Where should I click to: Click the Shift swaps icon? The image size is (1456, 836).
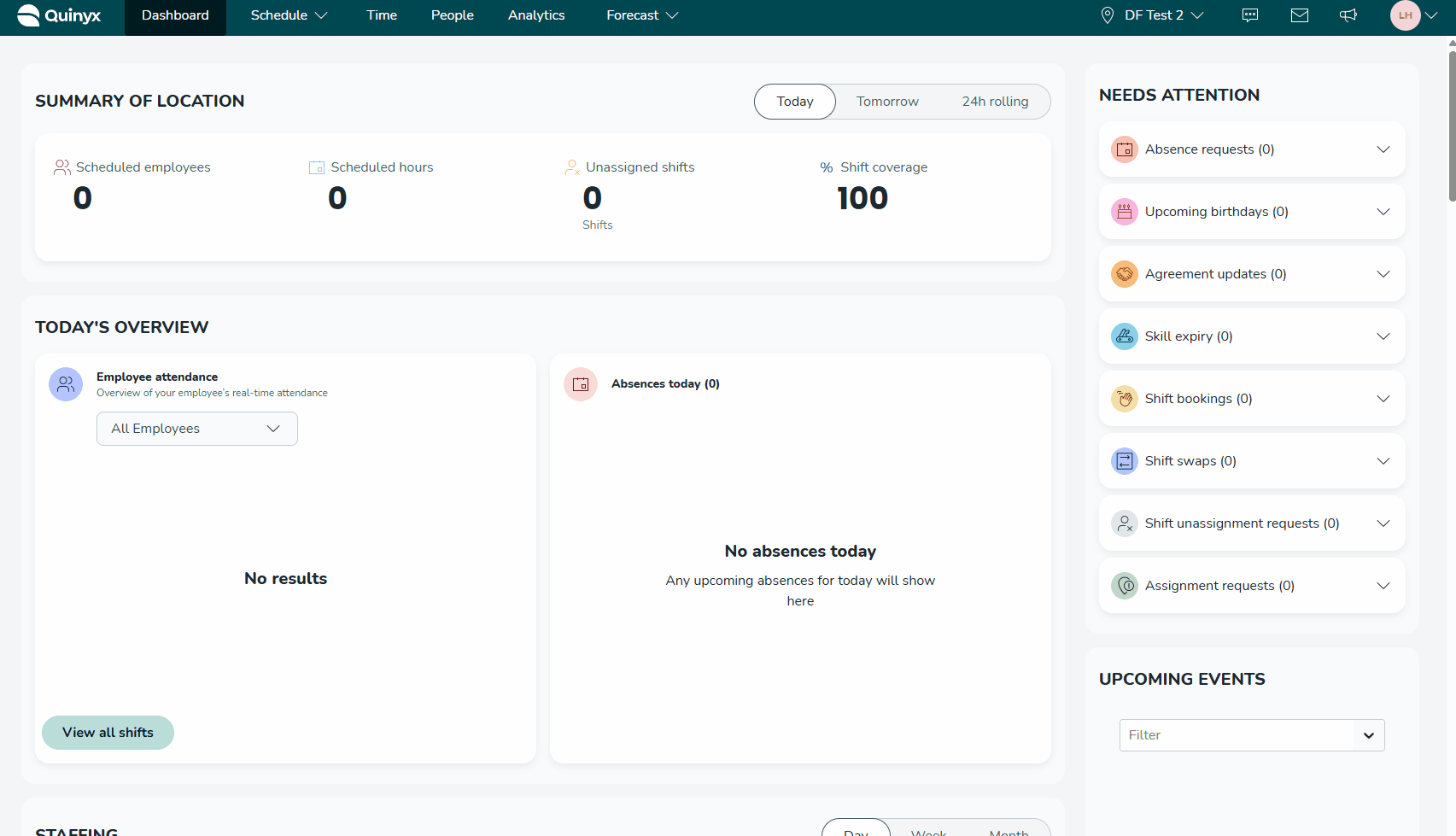1124,461
